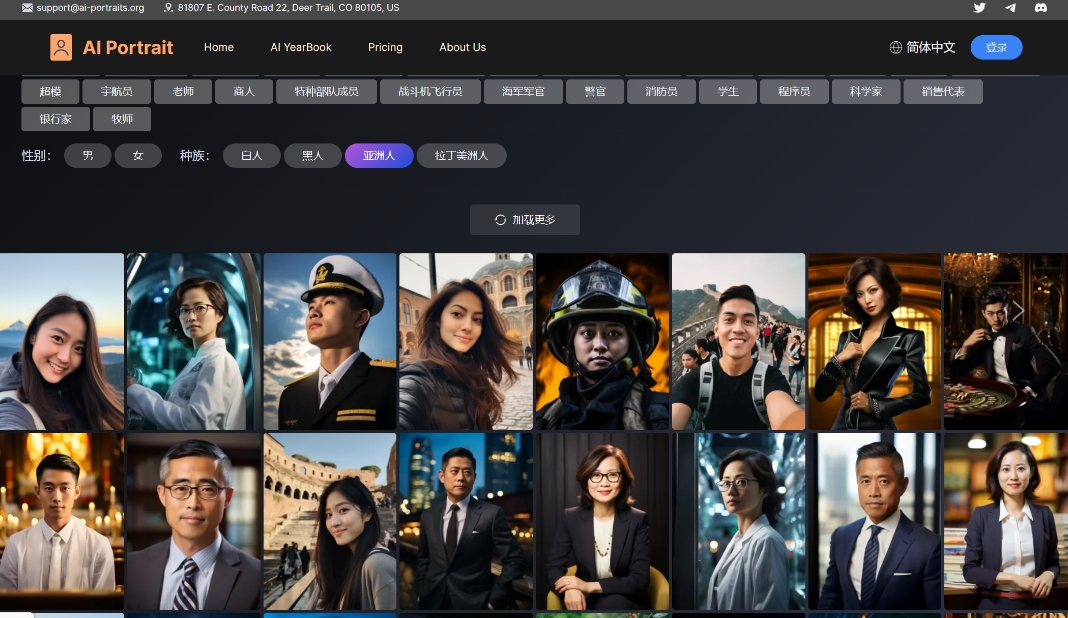Click the 登录 login button
The height and width of the screenshot is (618, 1068).
996,47
